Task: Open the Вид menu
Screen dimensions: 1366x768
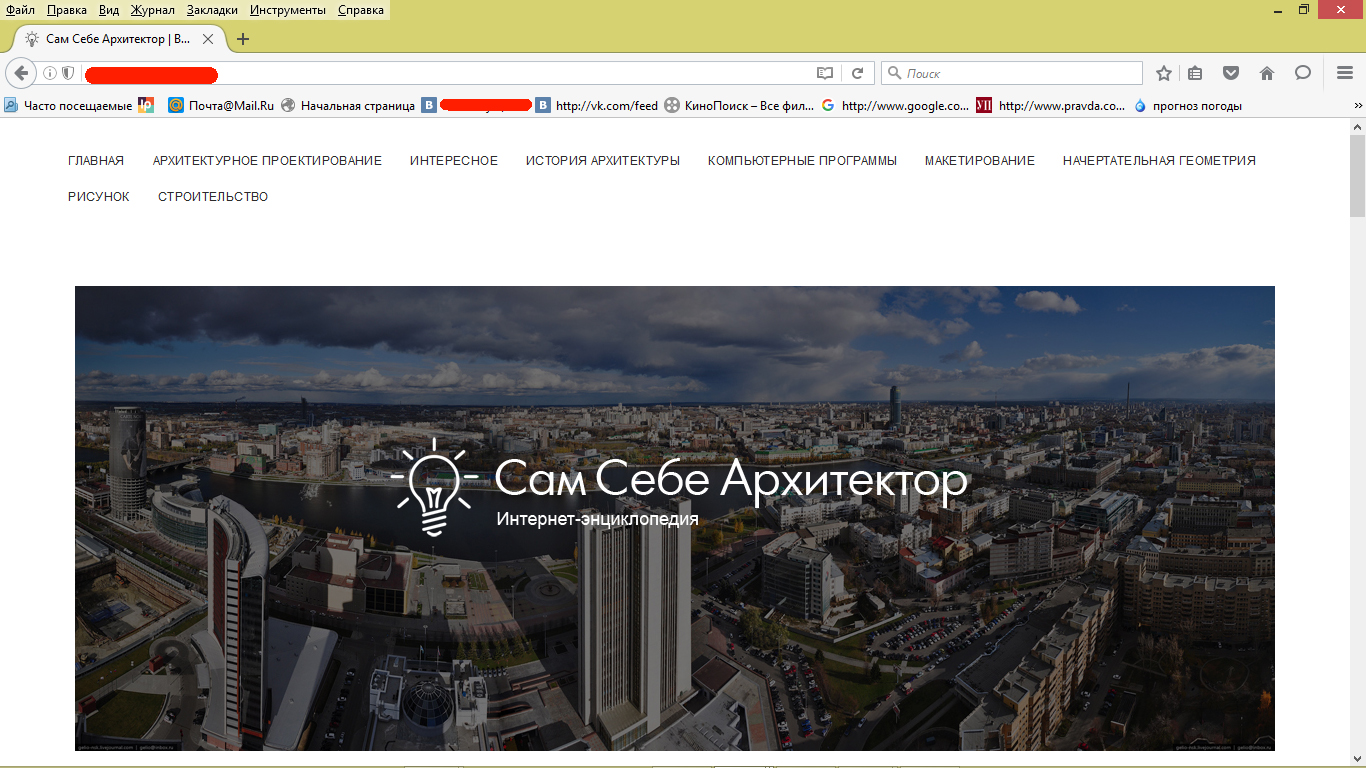Action: [x=109, y=10]
